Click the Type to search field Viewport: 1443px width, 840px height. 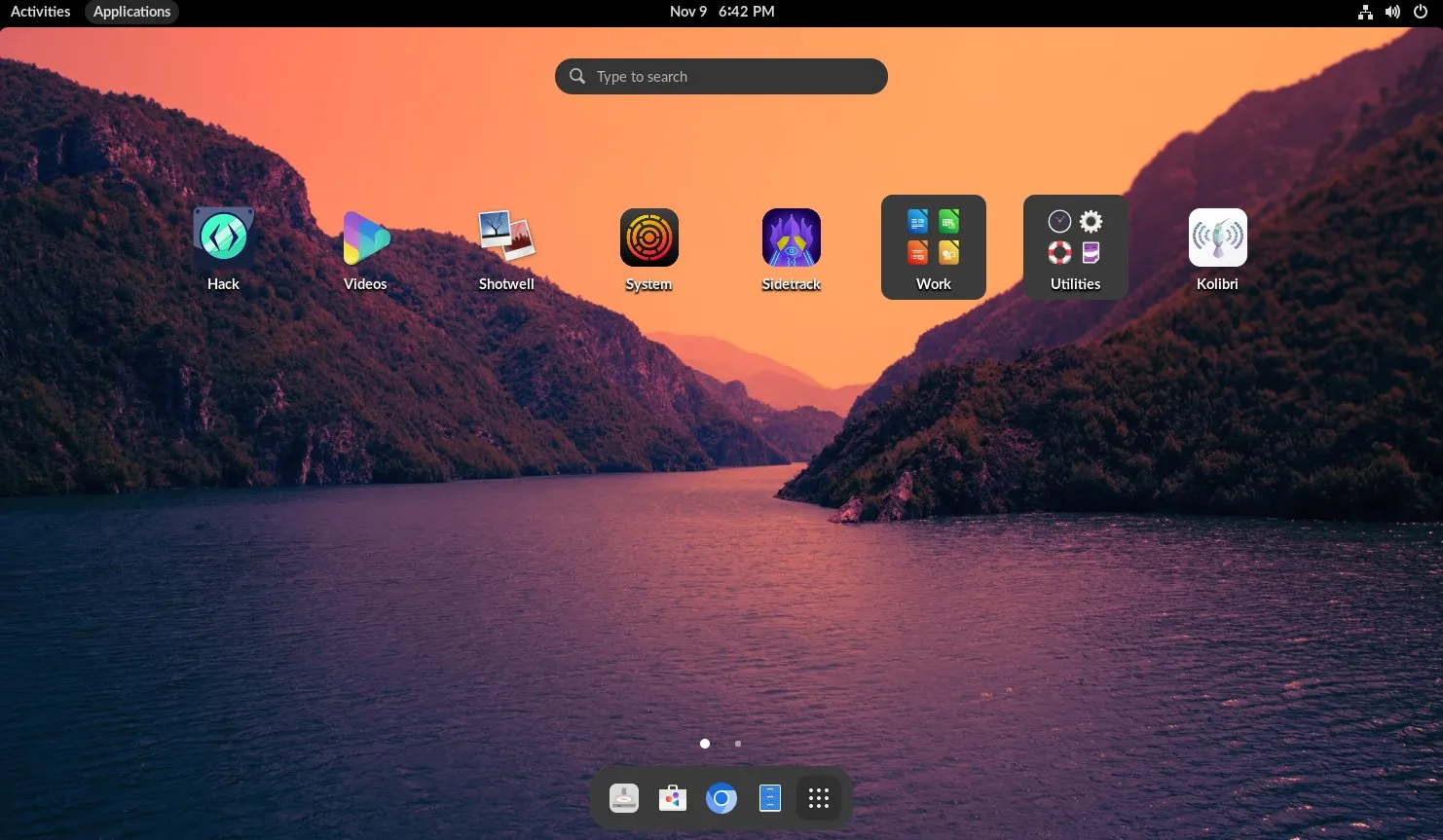[x=721, y=76]
